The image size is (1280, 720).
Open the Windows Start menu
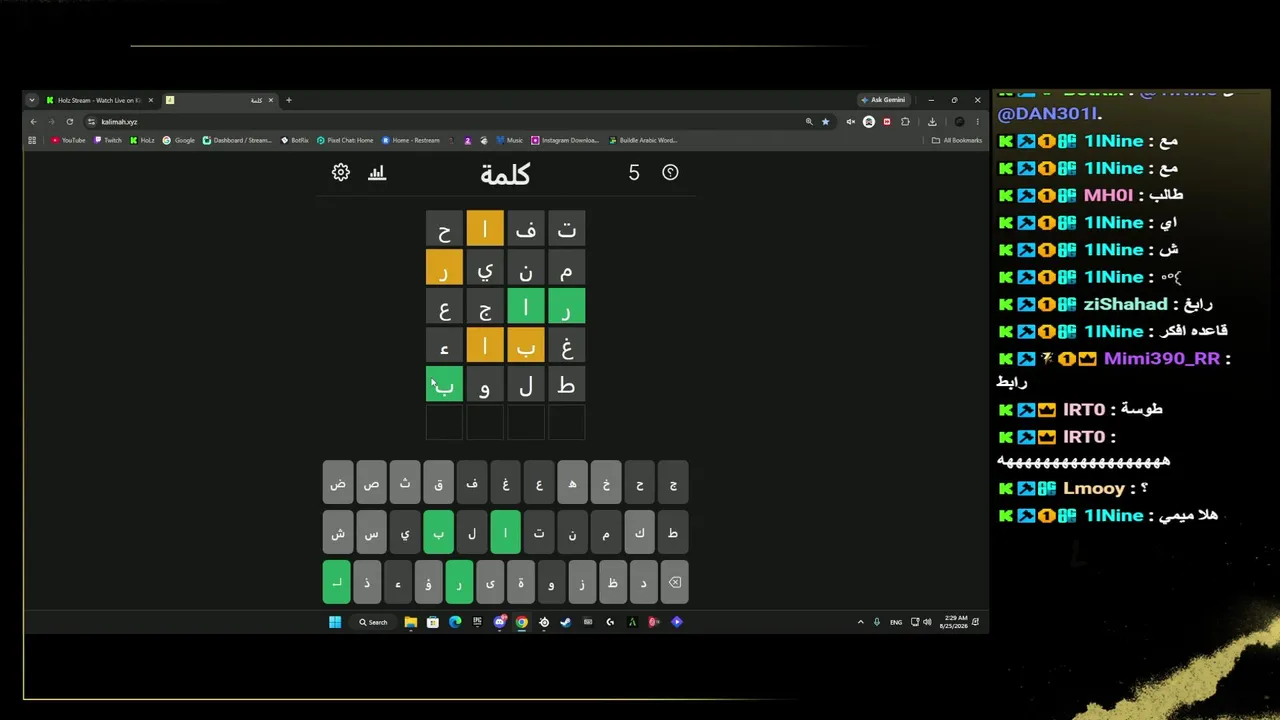point(335,622)
